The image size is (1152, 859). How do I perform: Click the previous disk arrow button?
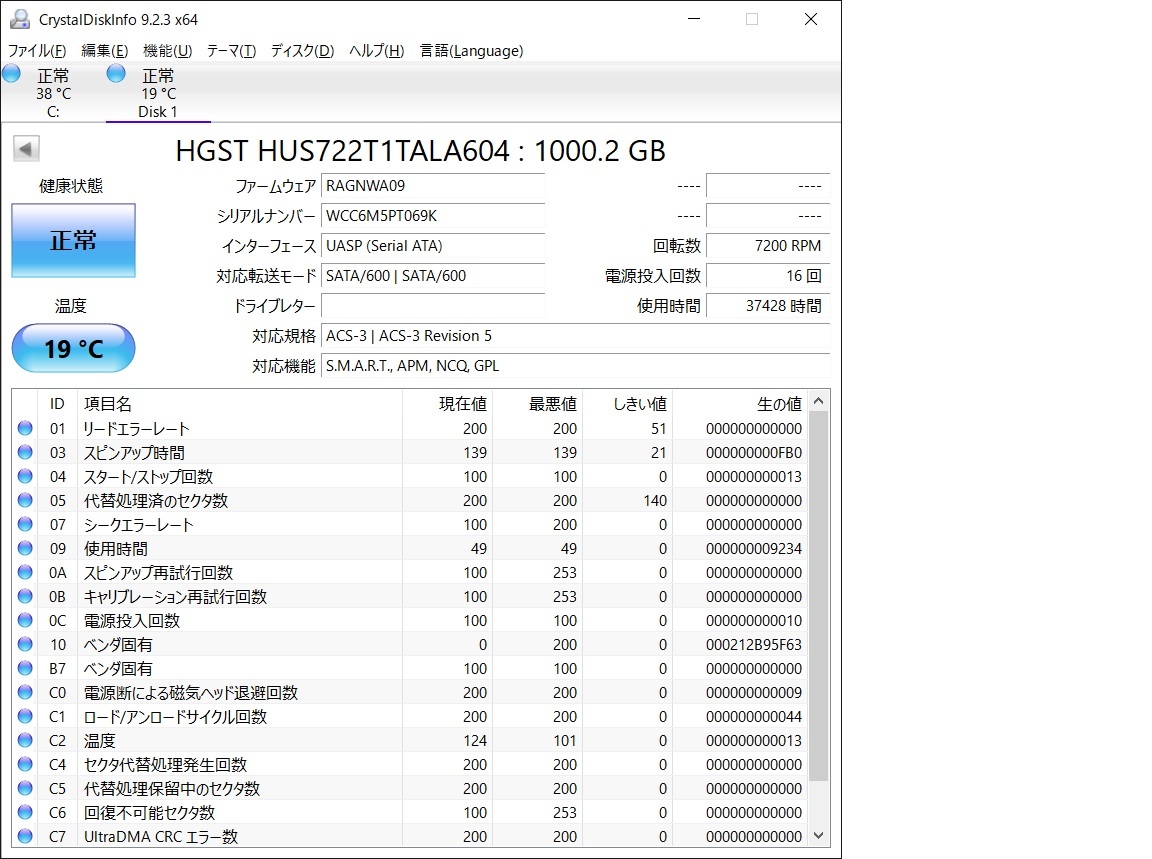click(x=26, y=149)
